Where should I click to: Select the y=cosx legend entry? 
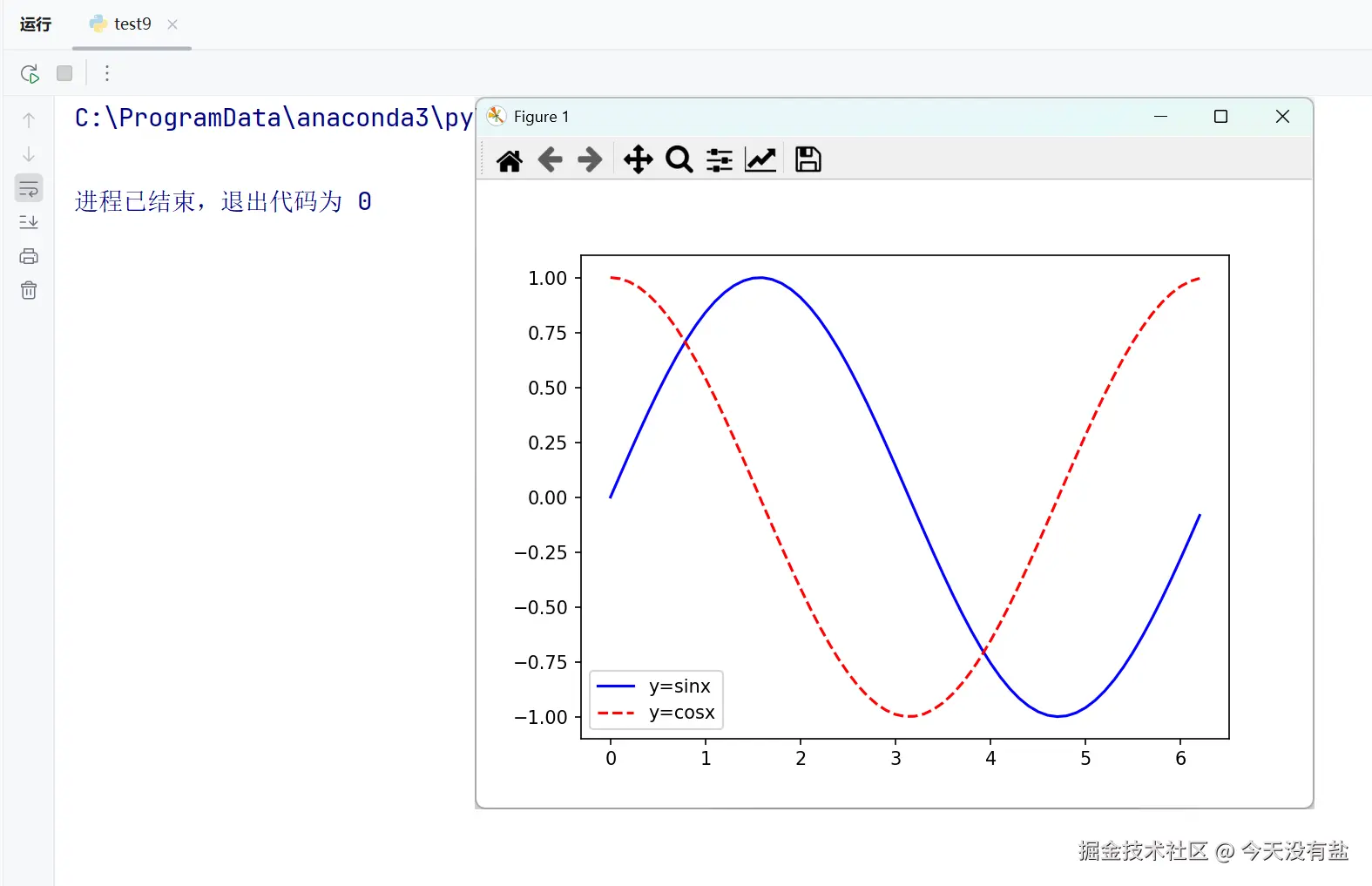point(656,713)
